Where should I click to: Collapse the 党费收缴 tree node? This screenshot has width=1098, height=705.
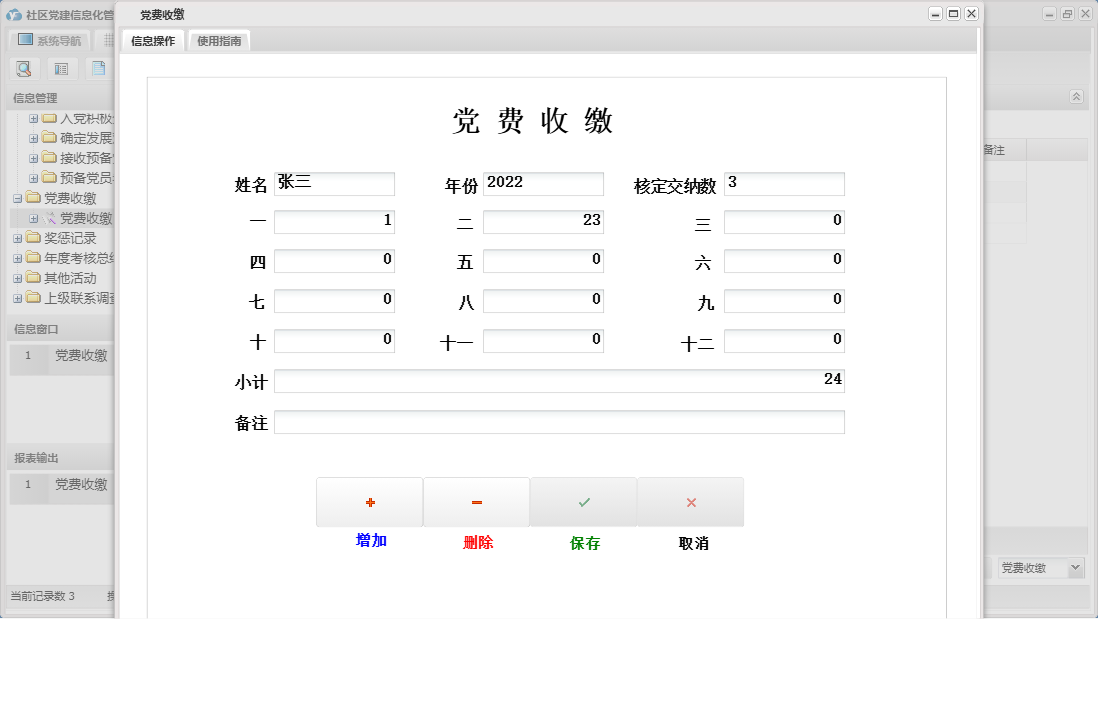pyautogui.click(x=17, y=198)
